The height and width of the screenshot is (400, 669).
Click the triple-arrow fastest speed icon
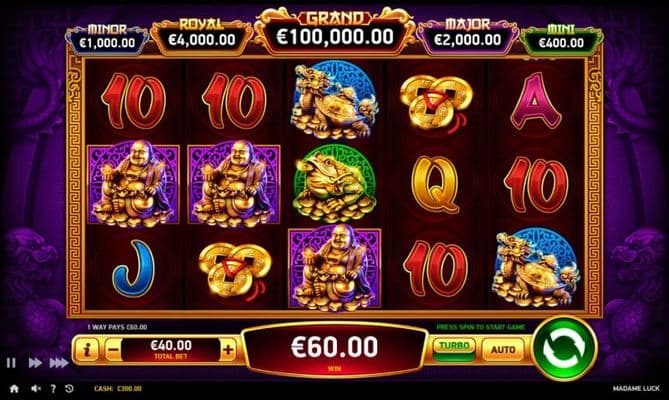(x=58, y=363)
